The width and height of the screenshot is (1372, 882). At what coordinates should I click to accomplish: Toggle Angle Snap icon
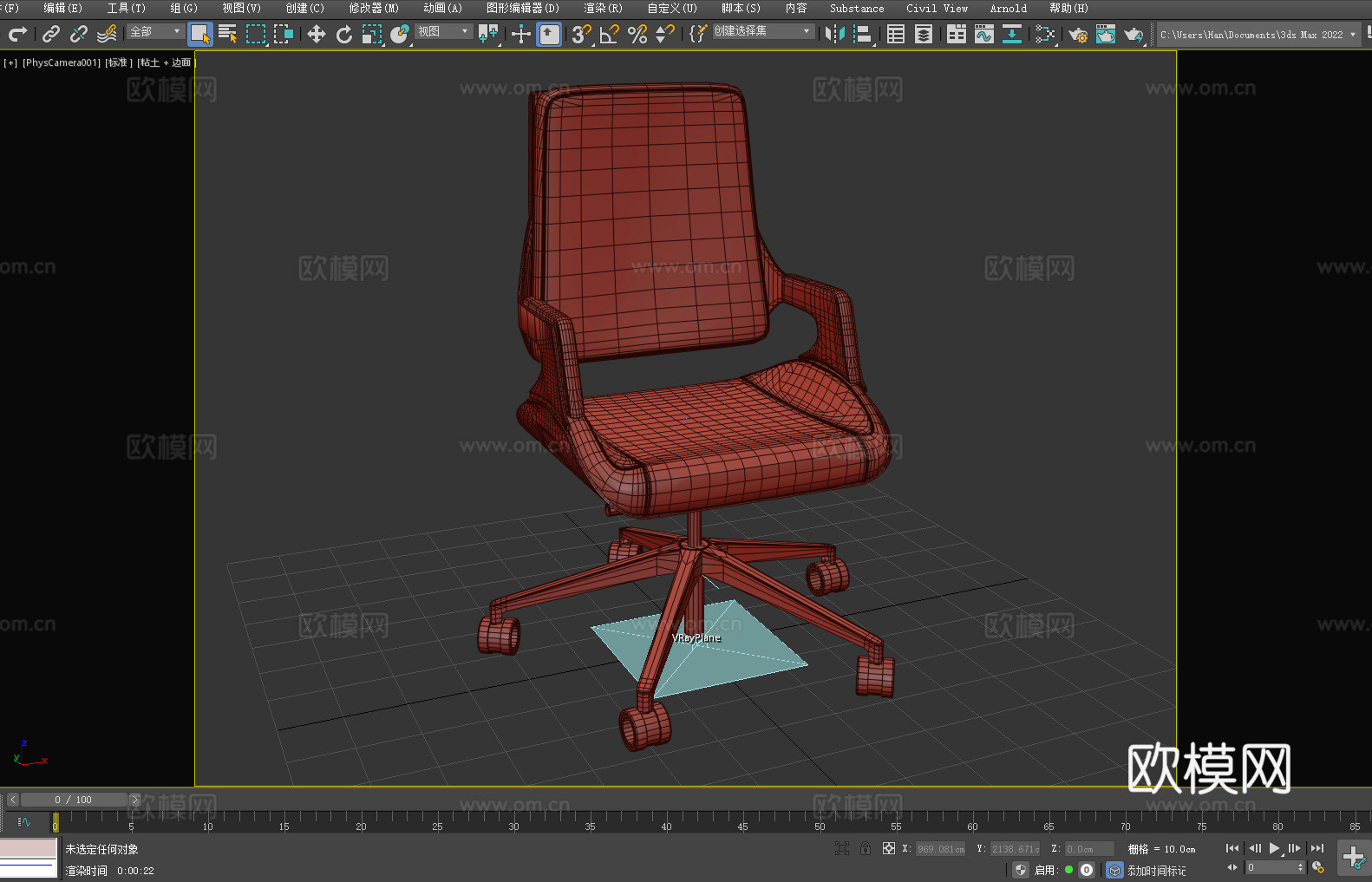pos(610,34)
